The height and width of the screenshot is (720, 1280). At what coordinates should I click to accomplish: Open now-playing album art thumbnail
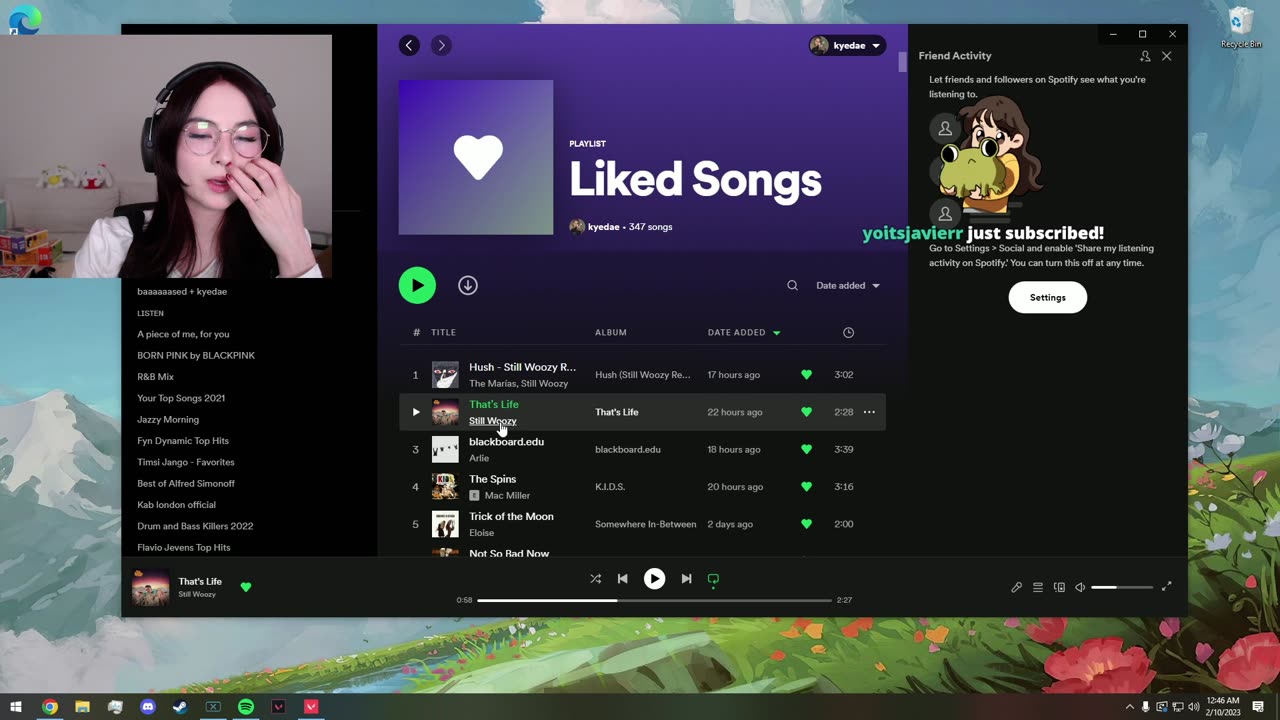(151, 587)
